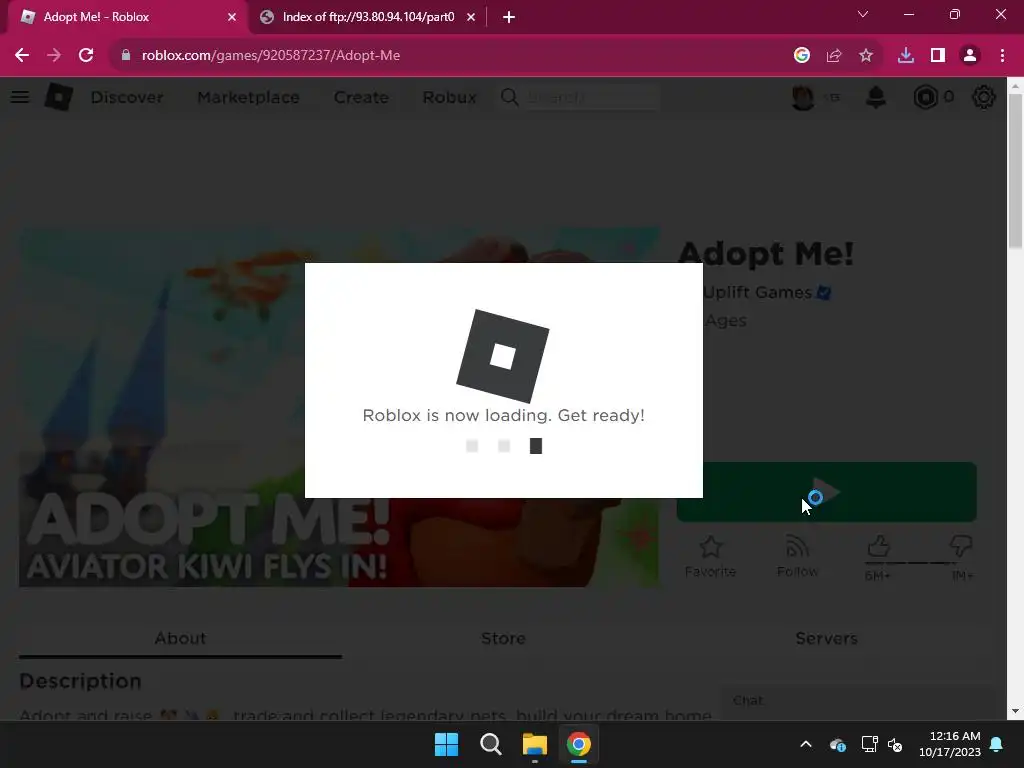The image size is (1024, 768).
Task: Open the Chrome tab search dropdown
Action: click(x=863, y=14)
